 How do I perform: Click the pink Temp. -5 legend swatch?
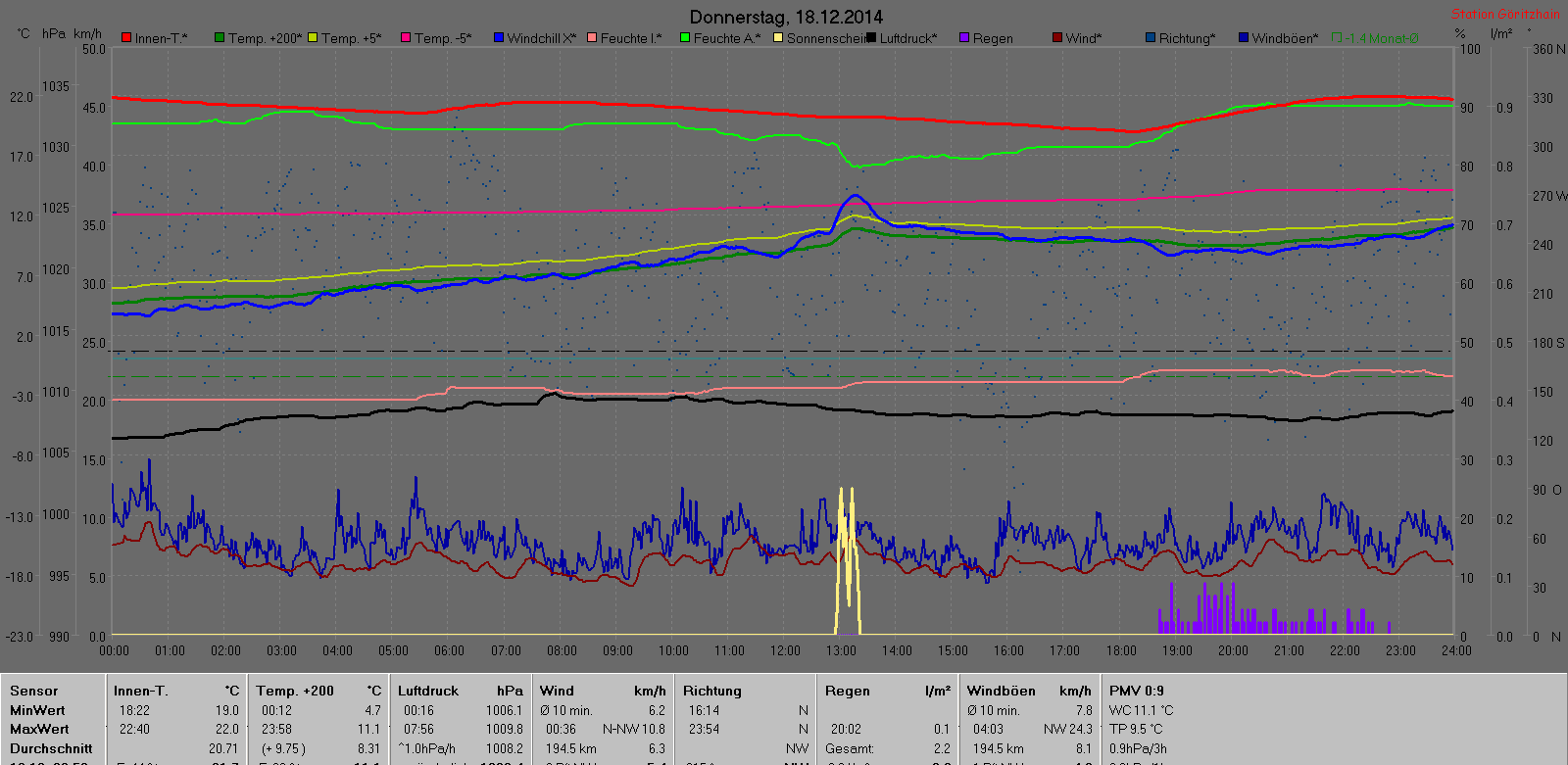[406, 38]
